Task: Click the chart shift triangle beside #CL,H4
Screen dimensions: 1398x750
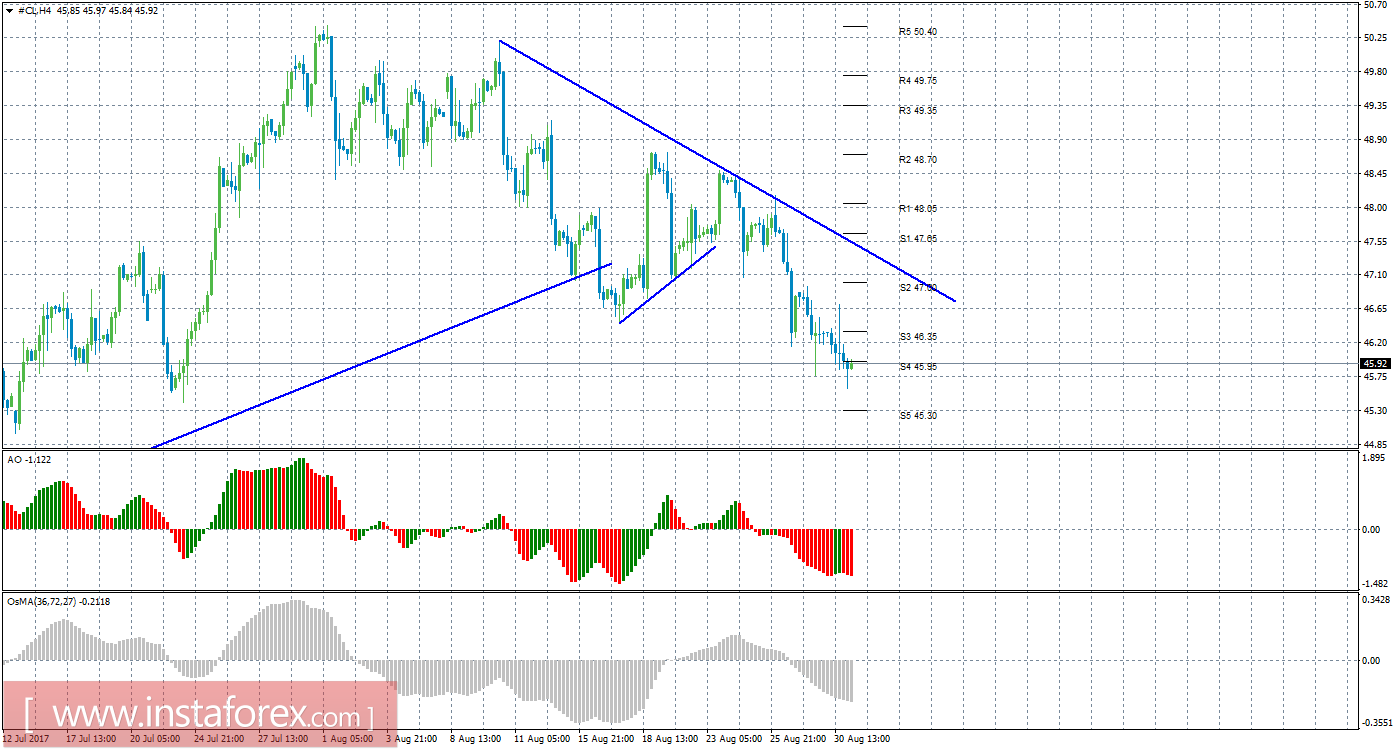Action: [9, 10]
